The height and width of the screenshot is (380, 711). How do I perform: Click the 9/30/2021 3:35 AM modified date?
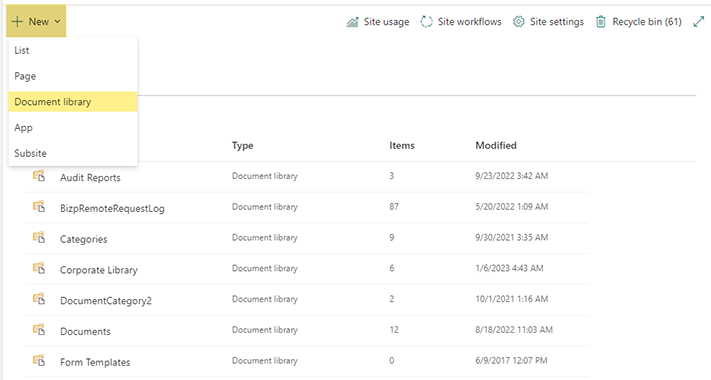pyautogui.click(x=511, y=237)
